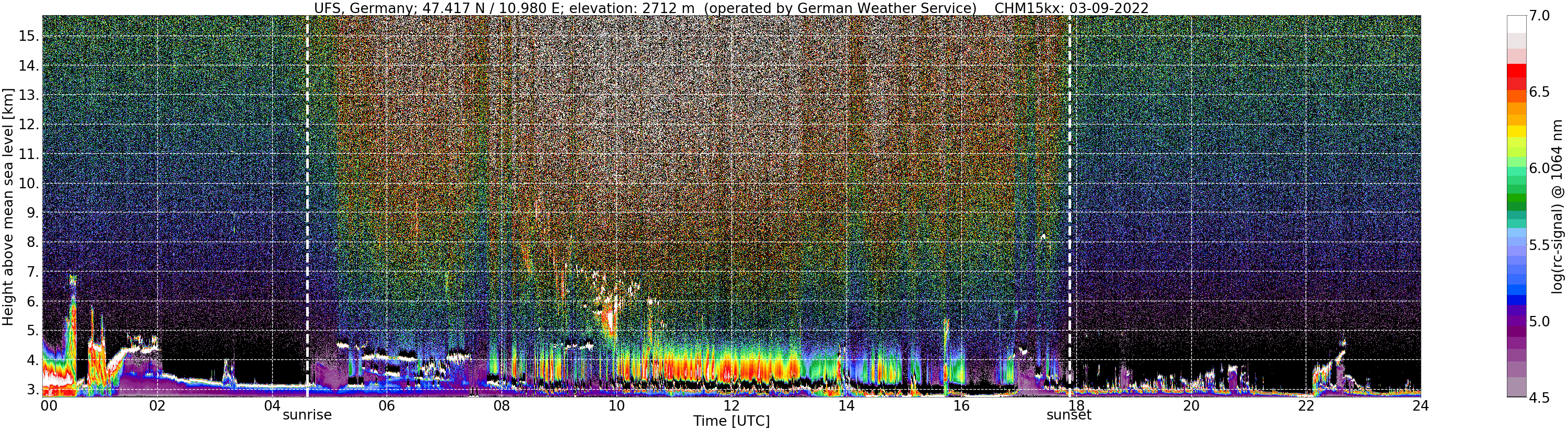Click the '02' time axis tick label

pyautogui.click(x=158, y=406)
